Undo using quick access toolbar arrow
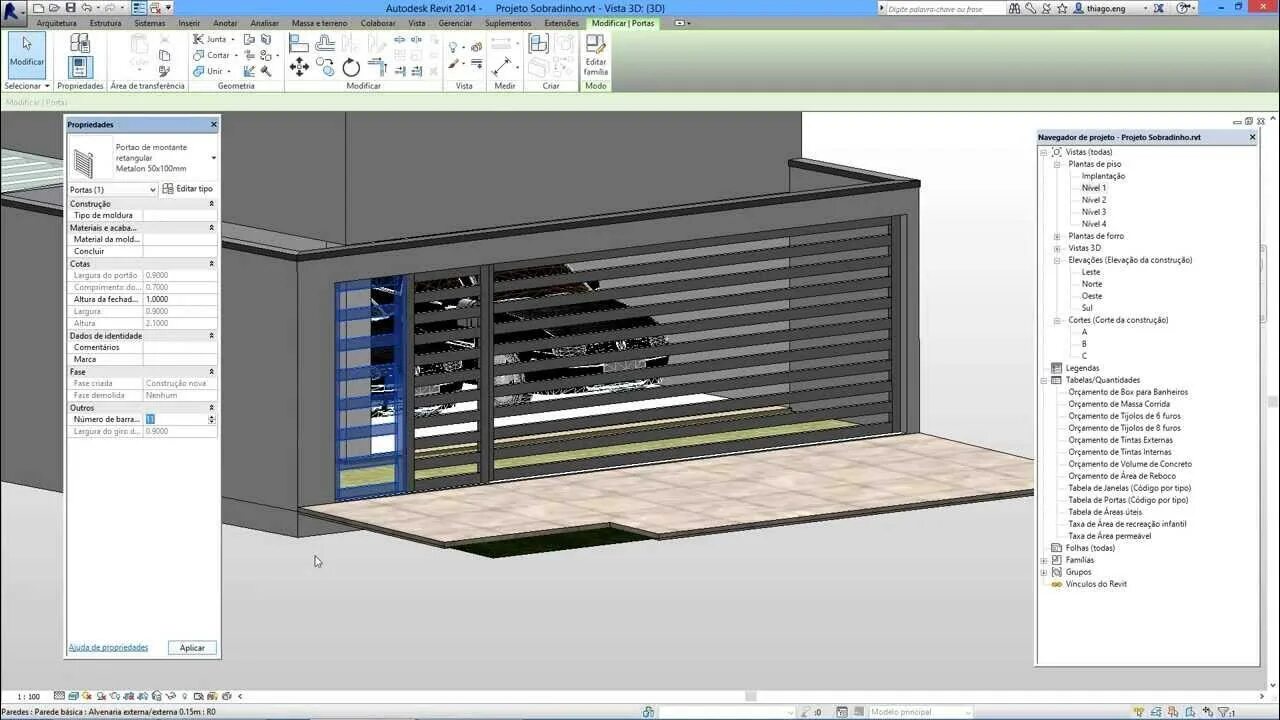 tap(88, 8)
